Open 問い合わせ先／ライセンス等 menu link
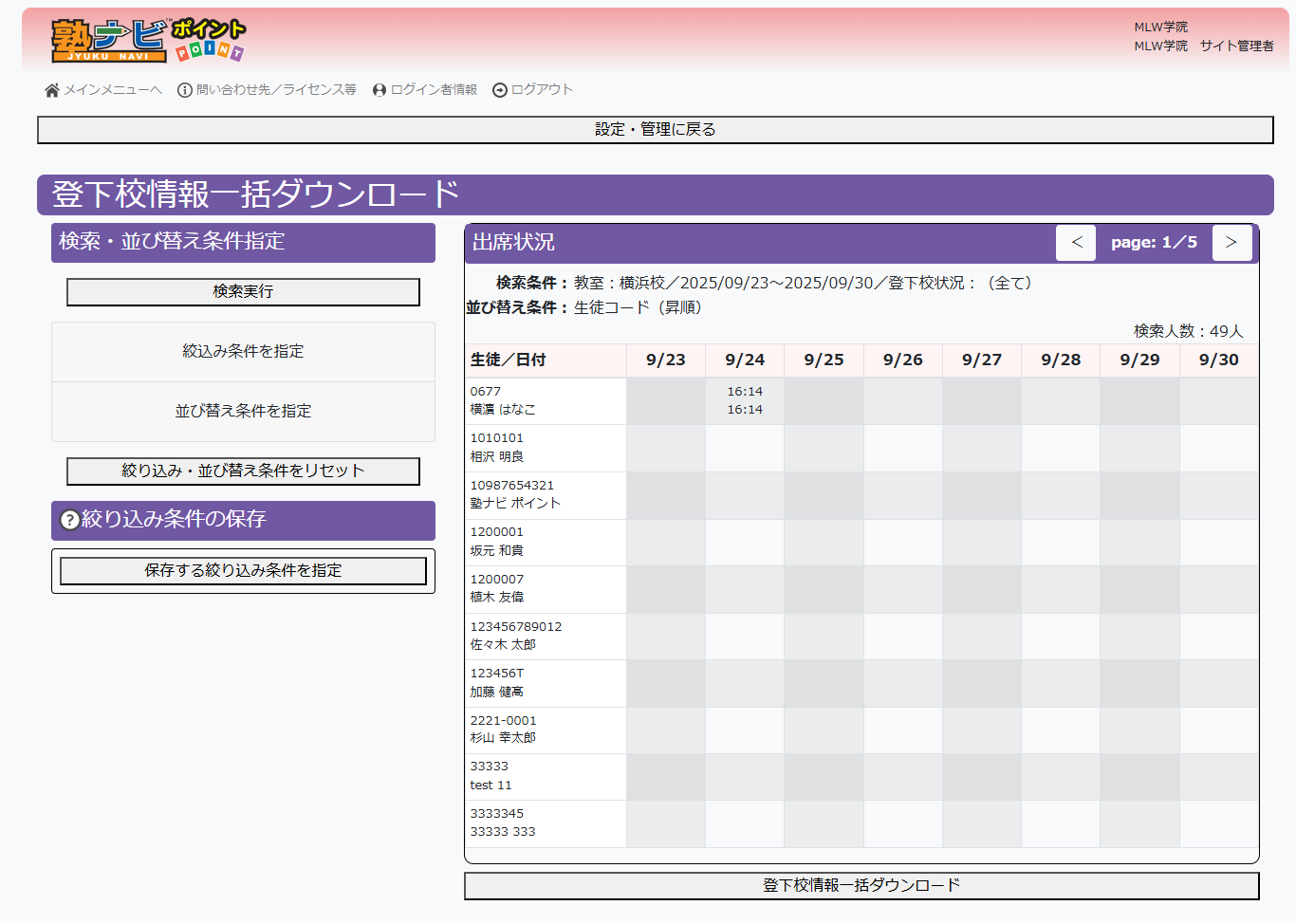 tap(276, 90)
